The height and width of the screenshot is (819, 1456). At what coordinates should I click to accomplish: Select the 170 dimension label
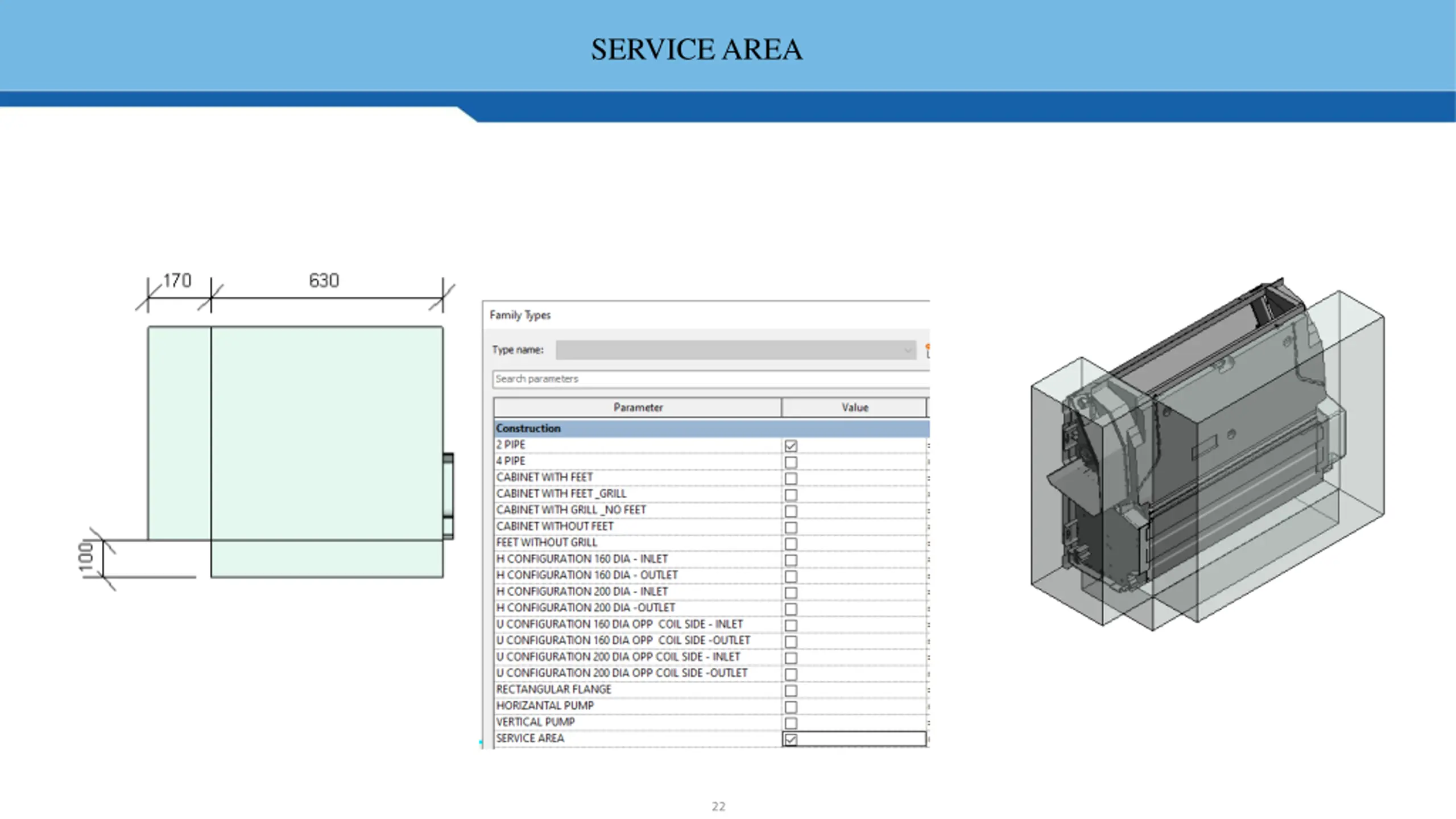click(x=177, y=280)
